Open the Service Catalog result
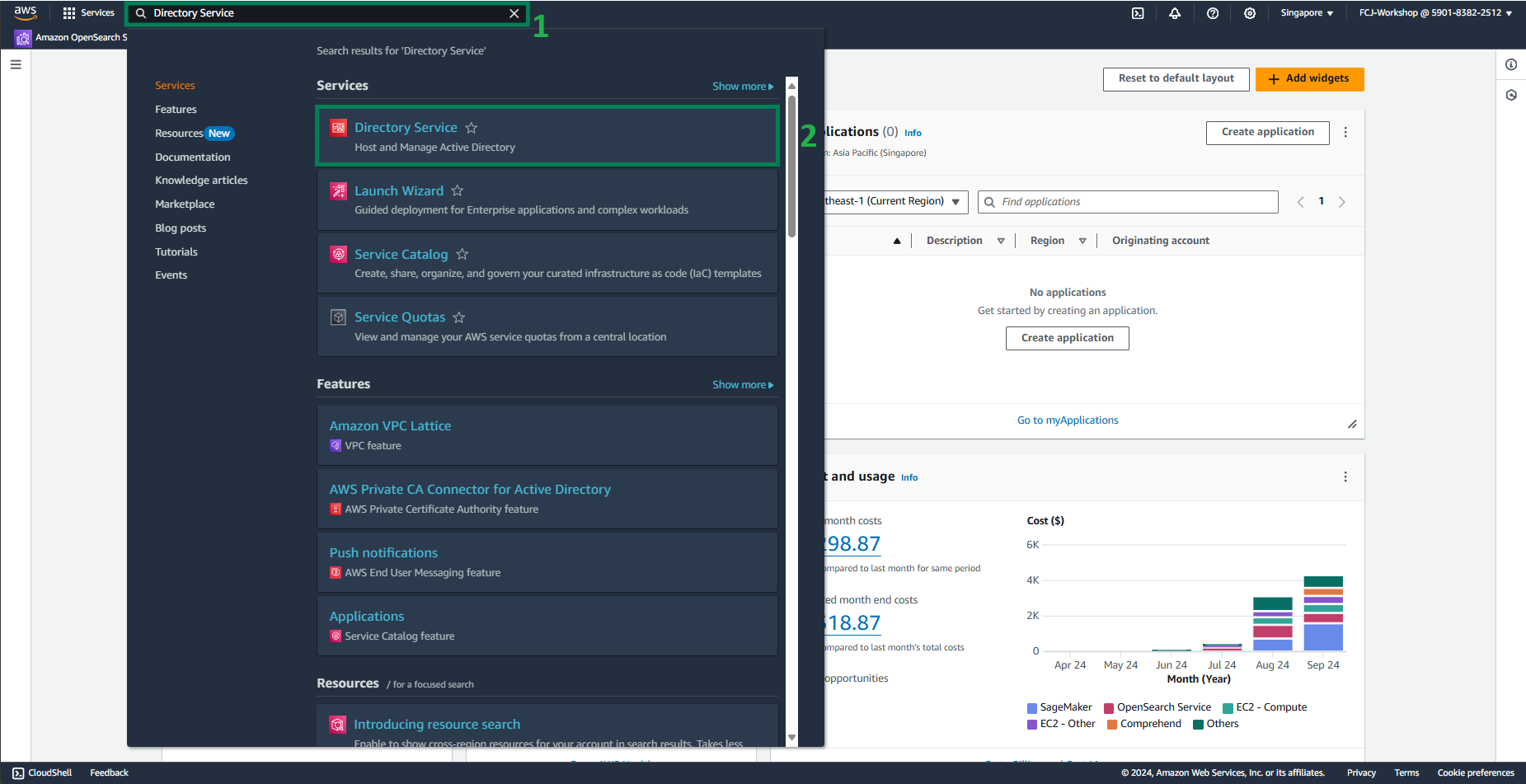This screenshot has width=1526, height=784. click(401, 255)
